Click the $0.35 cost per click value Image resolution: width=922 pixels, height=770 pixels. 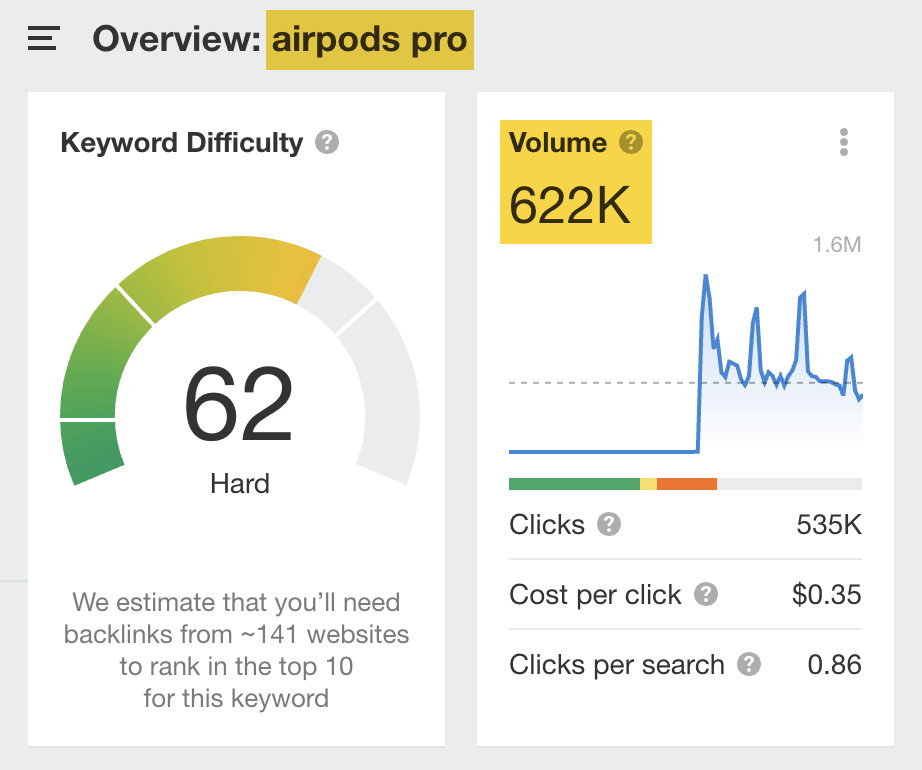coord(828,594)
